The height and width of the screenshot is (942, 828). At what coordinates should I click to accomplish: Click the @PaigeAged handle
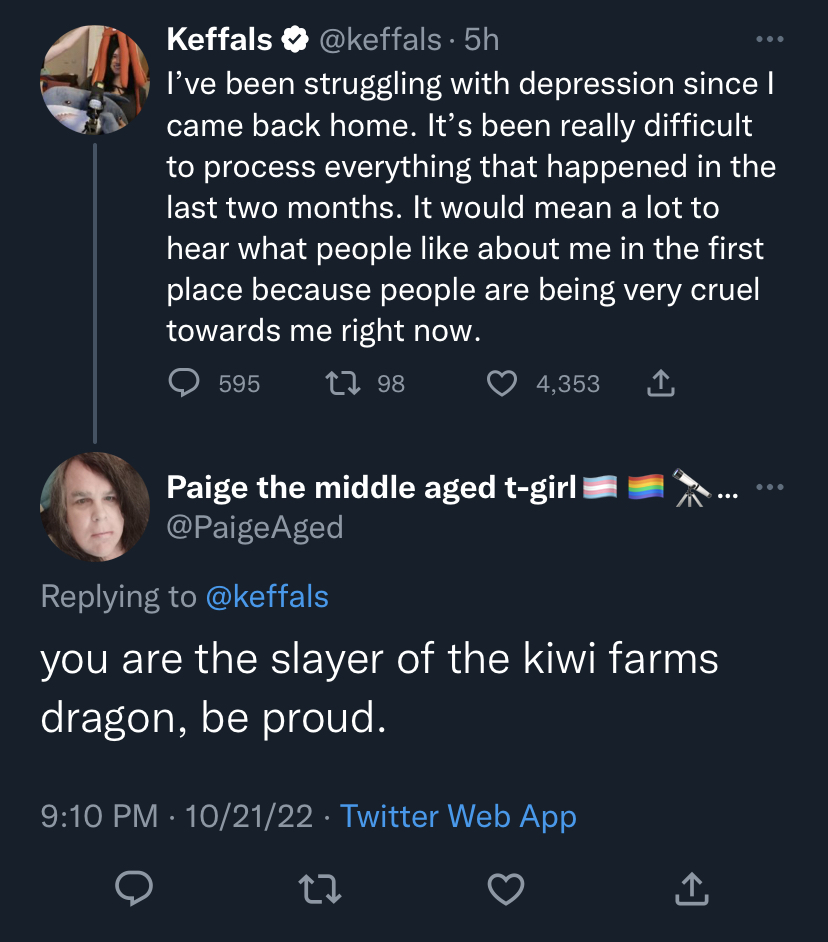coord(255,527)
